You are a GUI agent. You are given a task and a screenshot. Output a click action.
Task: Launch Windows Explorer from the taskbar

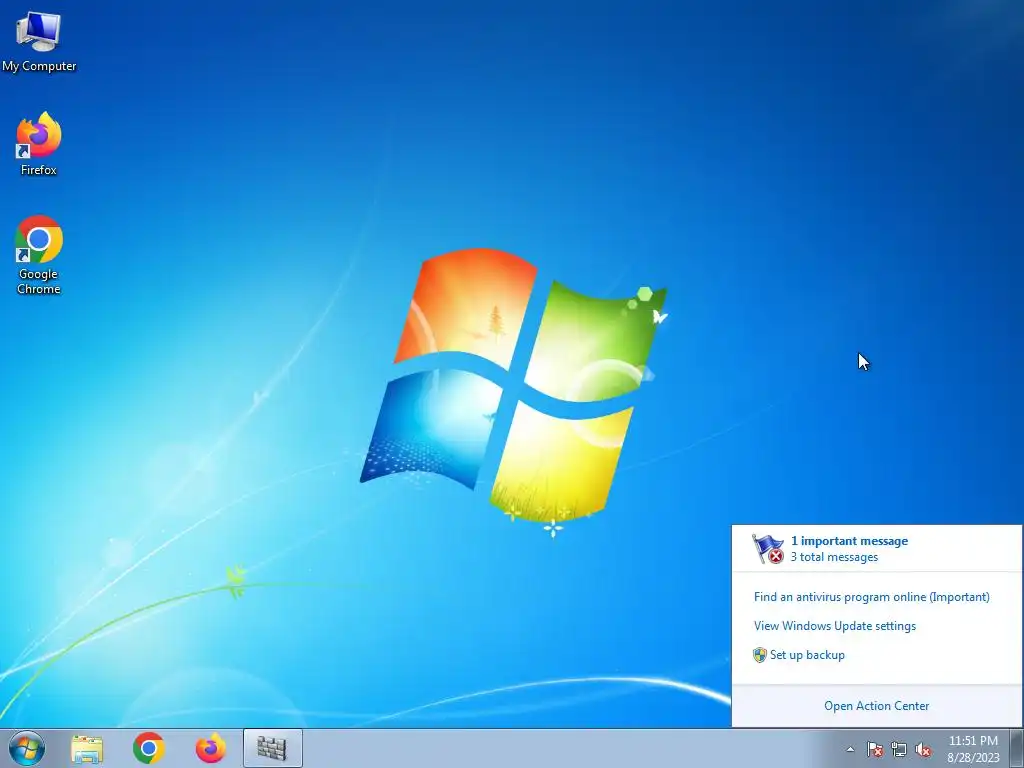point(86,748)
